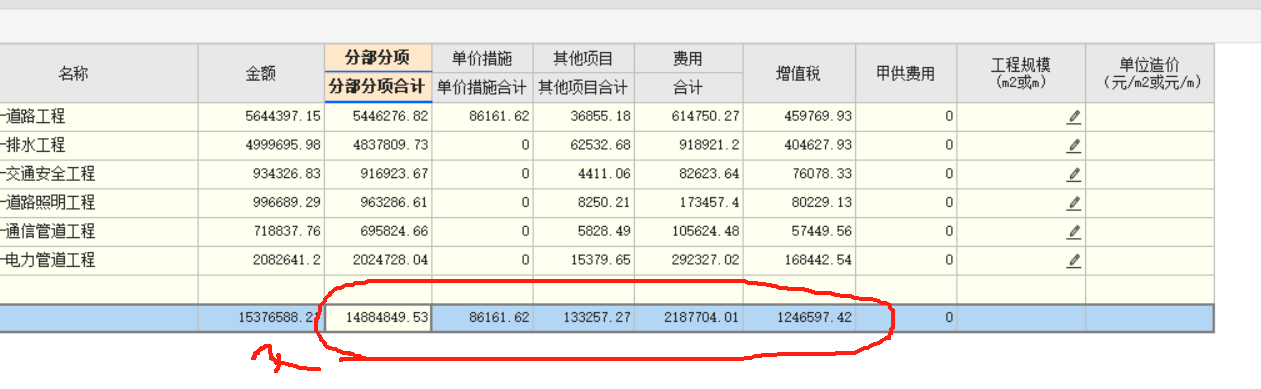Viewport: 1261px width, 389px height.
Task: Click amount cell 4999695.98
Action: (261, 146)
